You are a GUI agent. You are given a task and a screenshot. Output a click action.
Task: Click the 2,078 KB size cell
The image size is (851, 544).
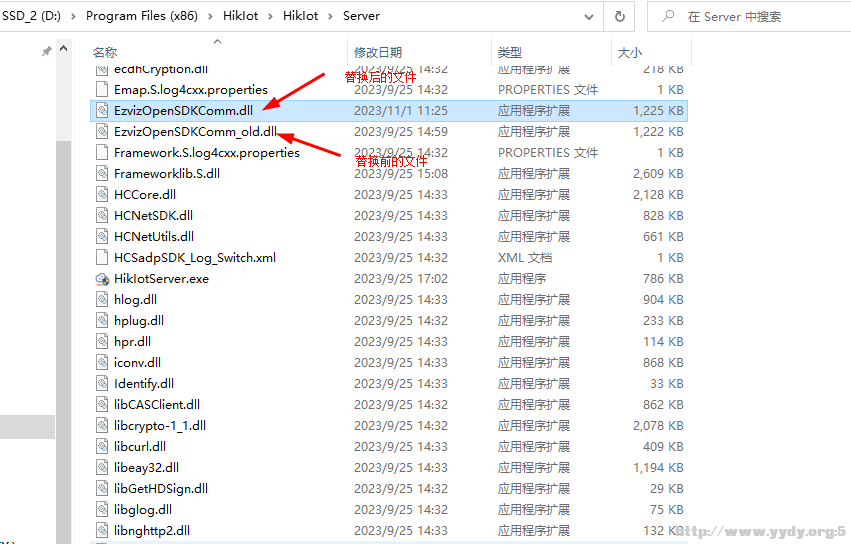pos(658,426)
